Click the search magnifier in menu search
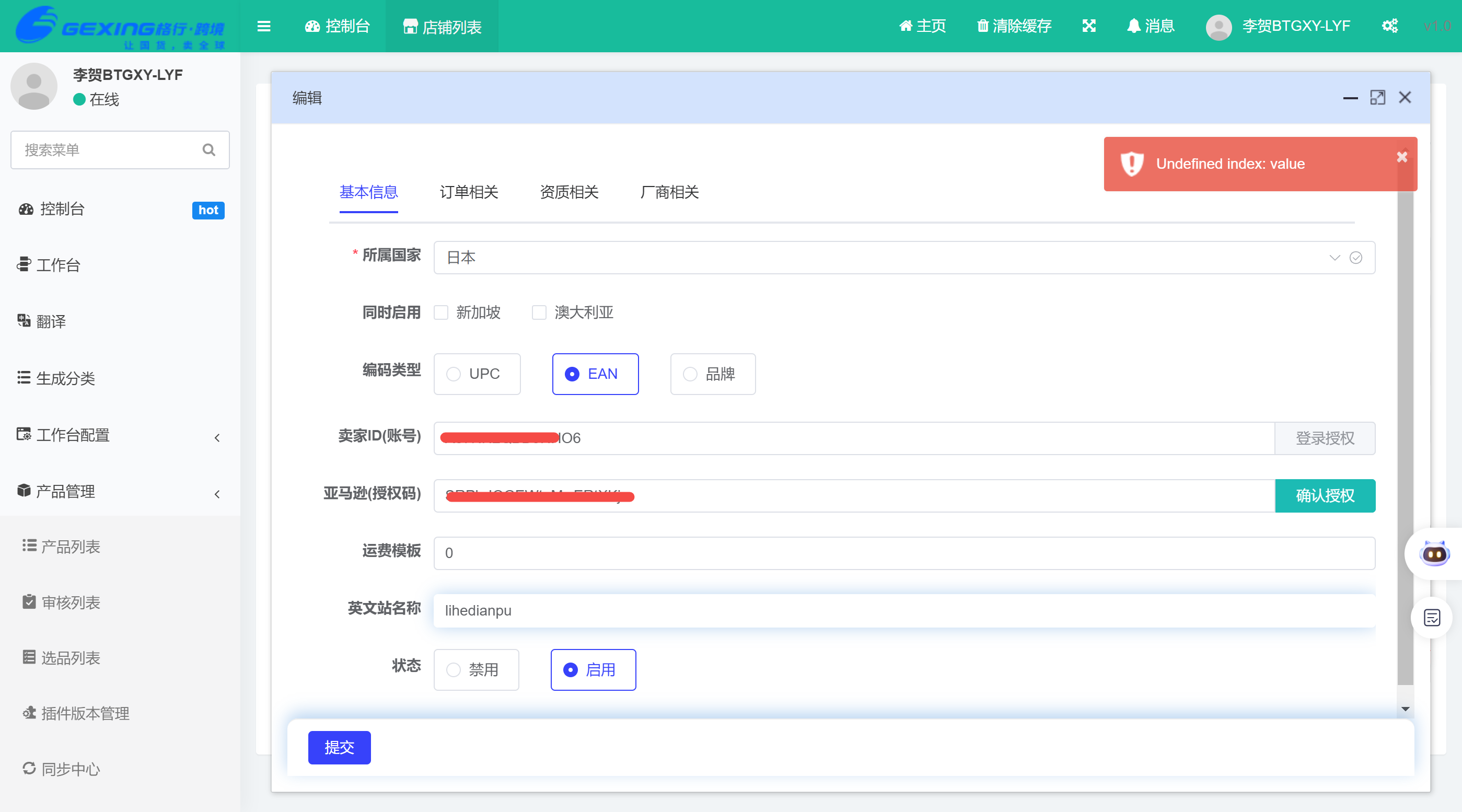Image resolution: width=1462 pixels, height=812 pixels. [209, 150]
